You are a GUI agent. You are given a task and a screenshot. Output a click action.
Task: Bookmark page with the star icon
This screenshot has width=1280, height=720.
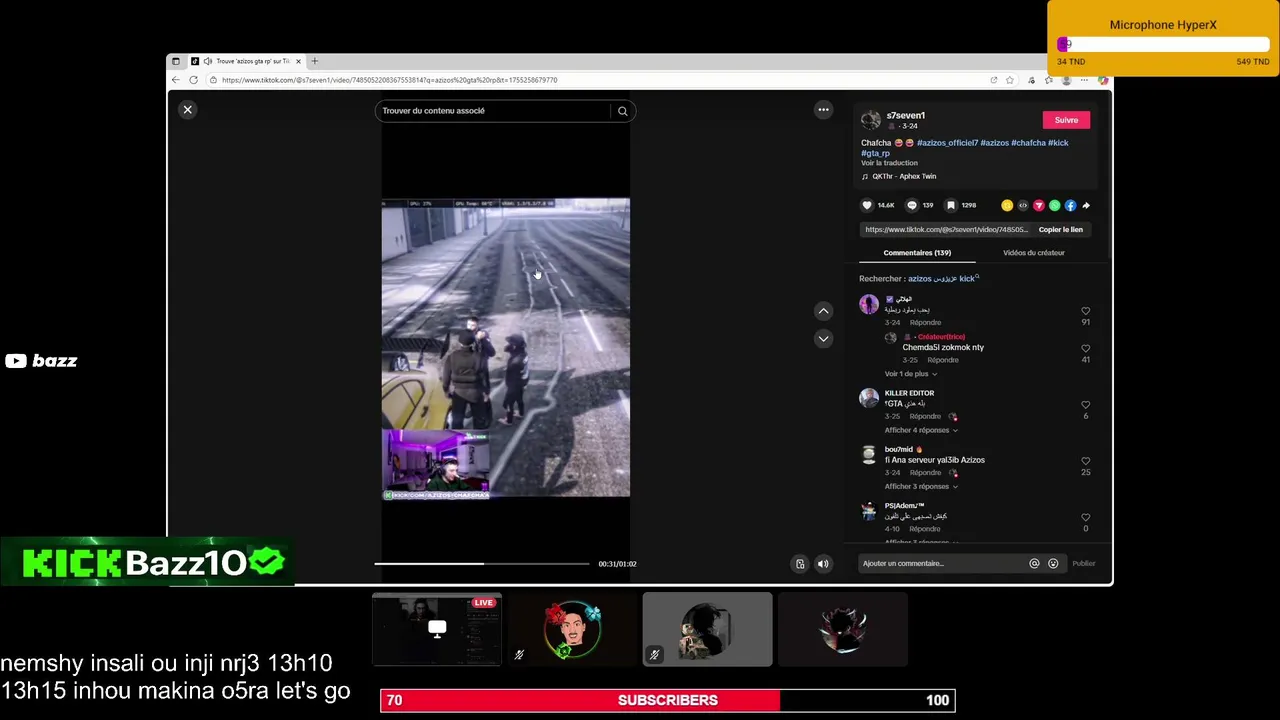tap(1010, 80)
